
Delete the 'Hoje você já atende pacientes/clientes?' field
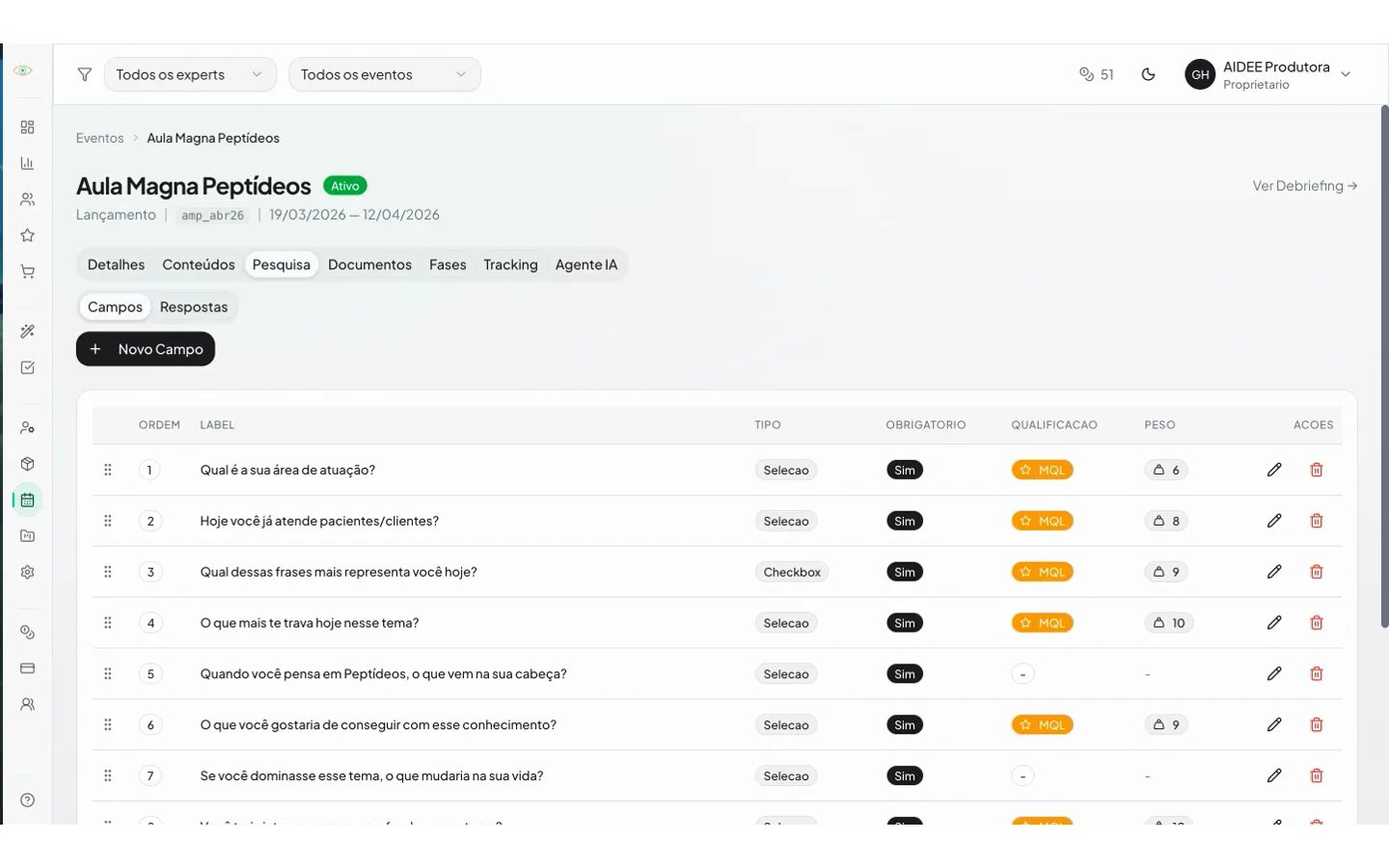point(1317,521)
